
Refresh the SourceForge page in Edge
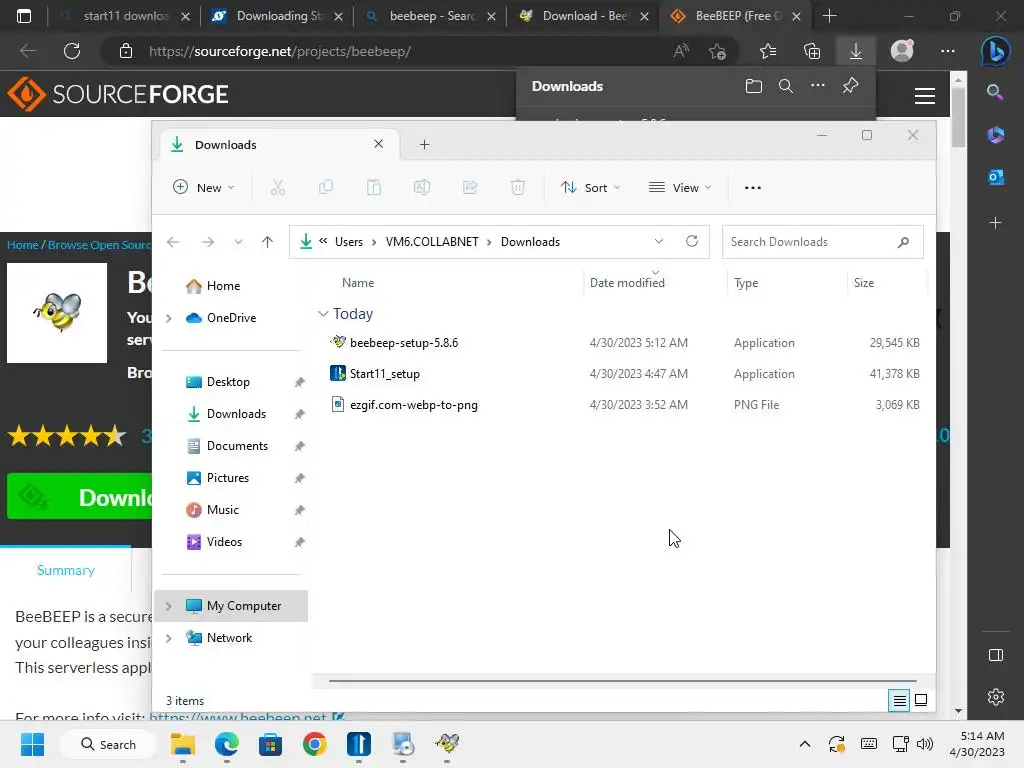pos(72,51)
